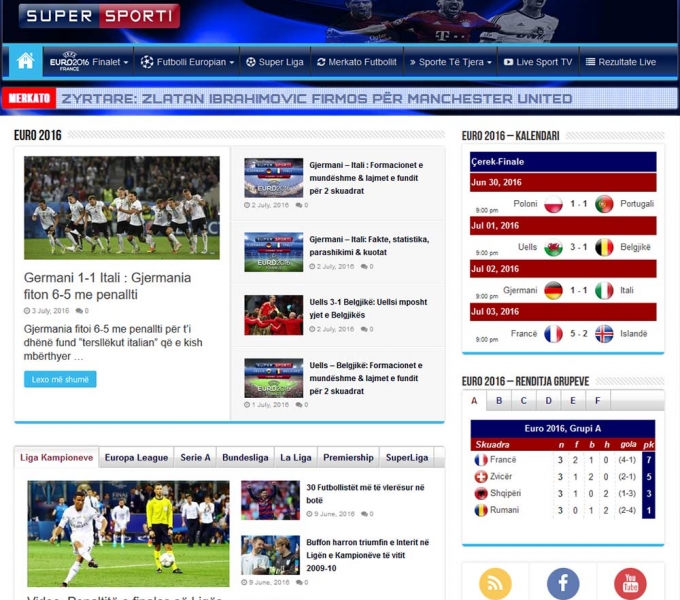Viewport: 680px width, 600px height.
Task: Open Super Liga menu item
Action: click(x=275, y=62)
